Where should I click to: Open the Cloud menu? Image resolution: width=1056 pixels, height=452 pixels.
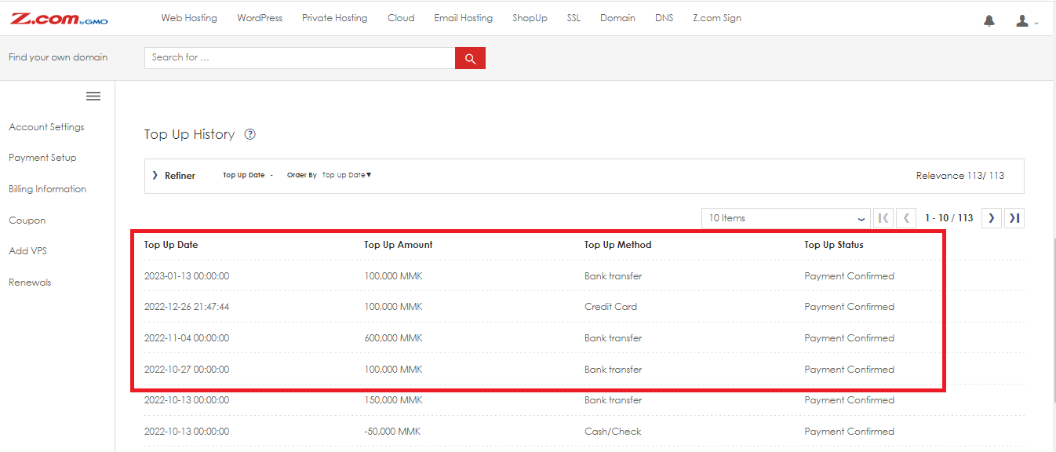click(401, 18)
